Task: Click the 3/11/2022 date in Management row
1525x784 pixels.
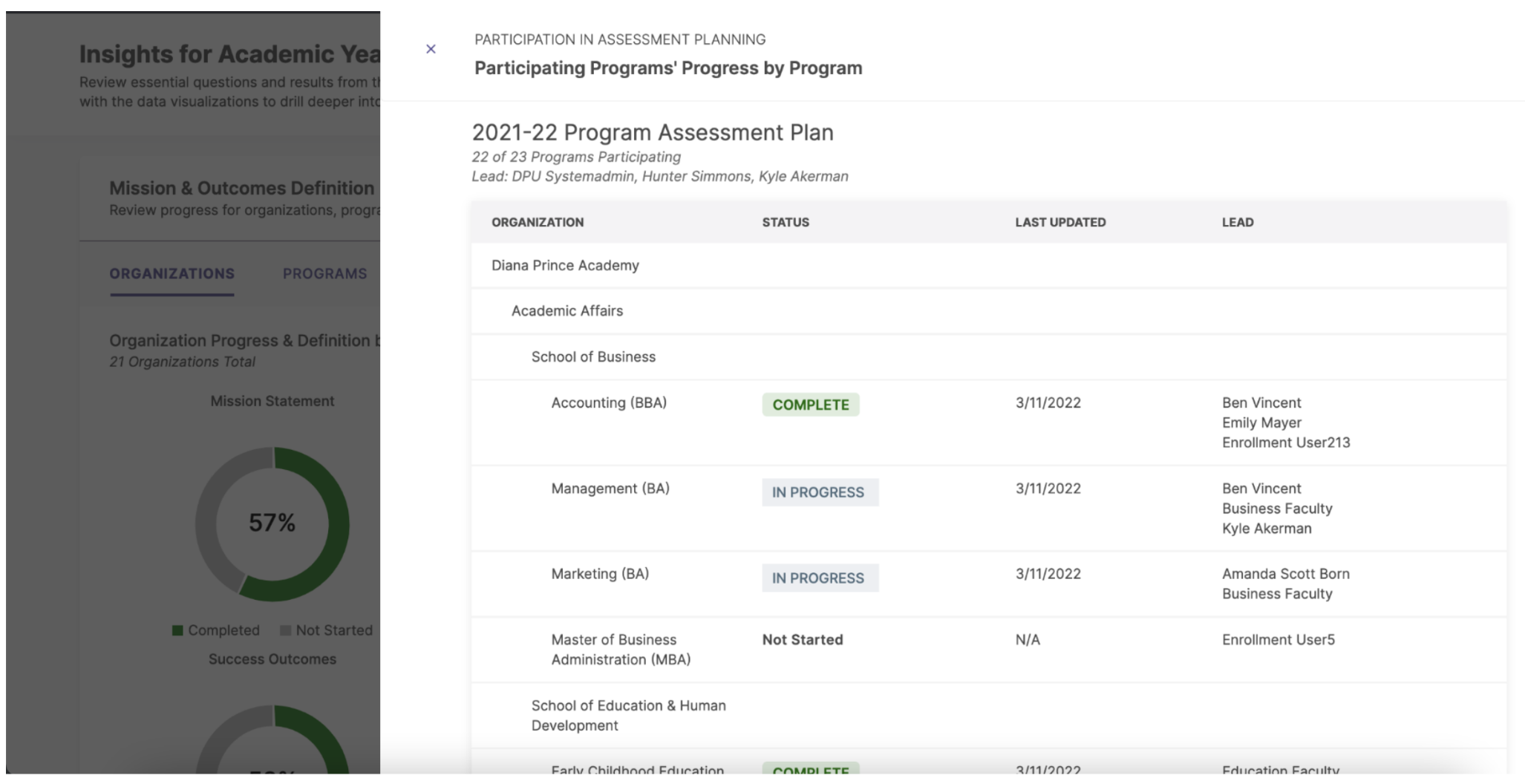Action: coord(1048,489)
